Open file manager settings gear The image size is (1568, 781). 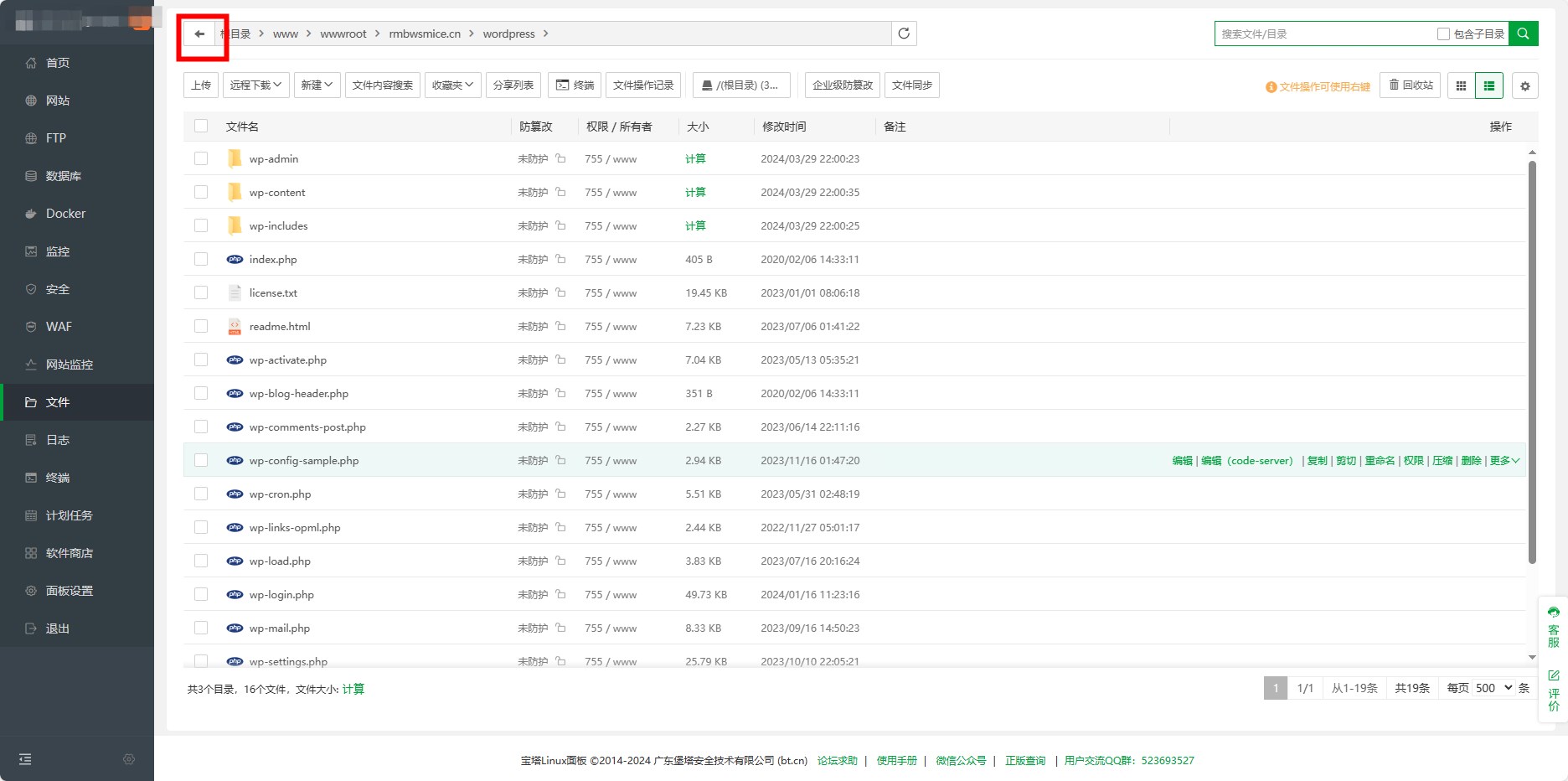point(1525,85)
